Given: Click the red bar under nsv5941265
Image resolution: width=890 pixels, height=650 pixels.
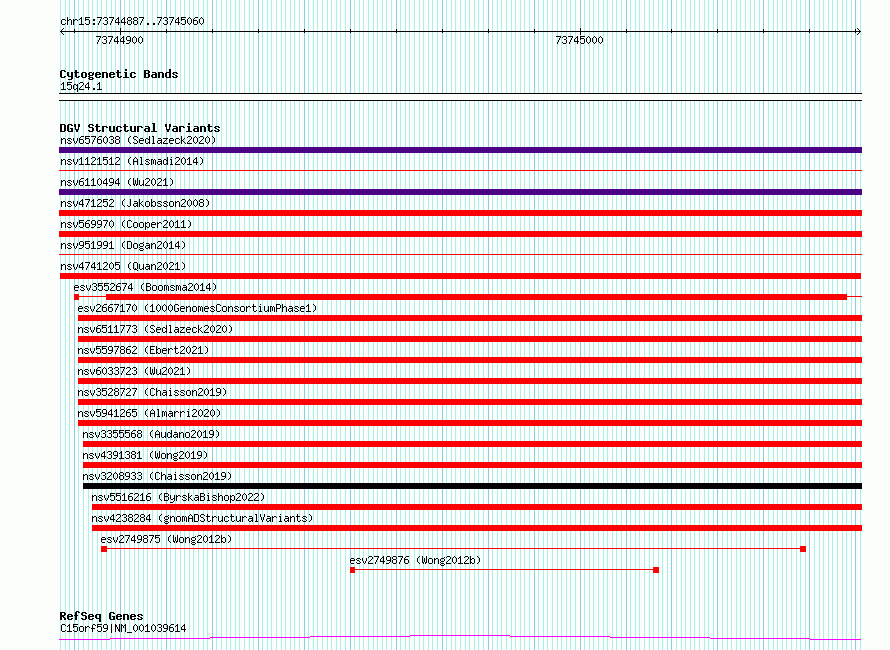Looking at the screenshot, I should click(x=470, y=423).
